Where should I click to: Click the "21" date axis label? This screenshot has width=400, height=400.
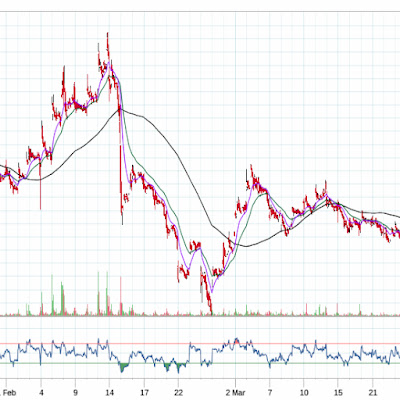point(373,393)
